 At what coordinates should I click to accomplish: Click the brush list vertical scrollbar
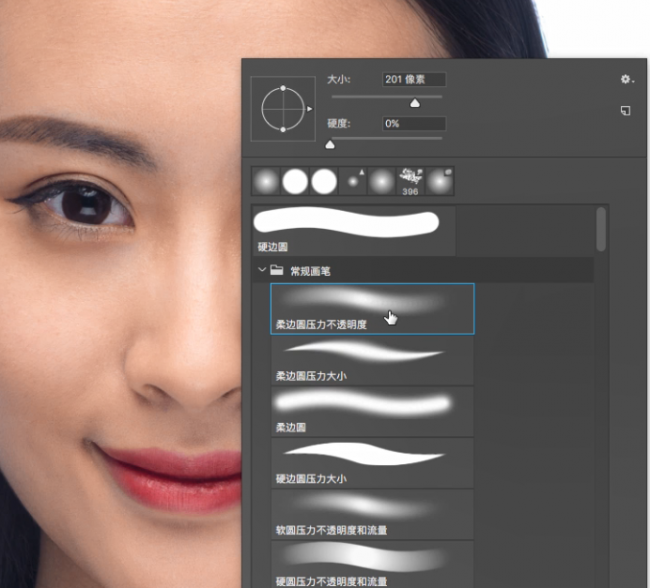point(601,229)
